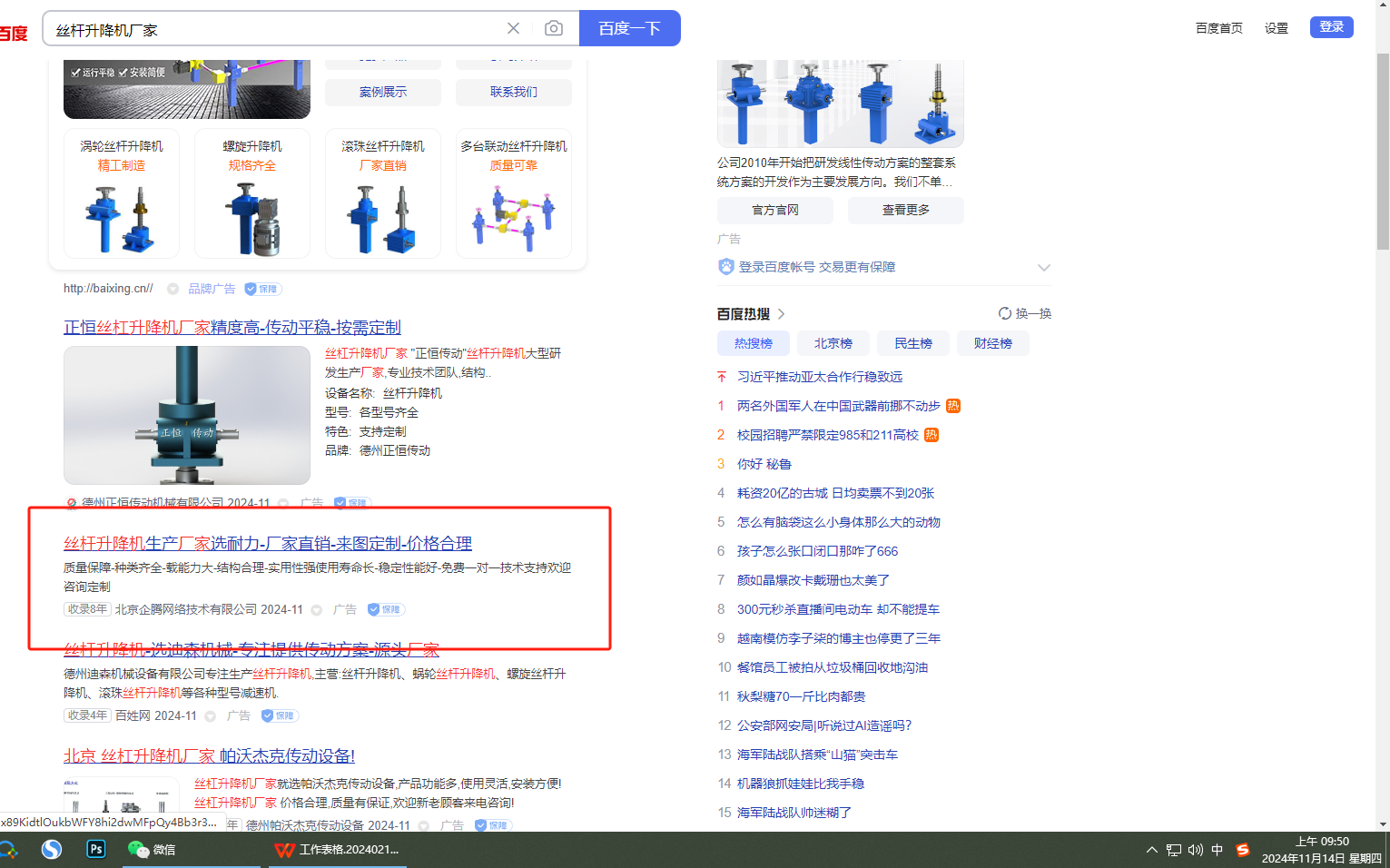1390x868 pixels.
Task: Open the taskbar clock showing 上午 09:50
Action: (1322, 850)
